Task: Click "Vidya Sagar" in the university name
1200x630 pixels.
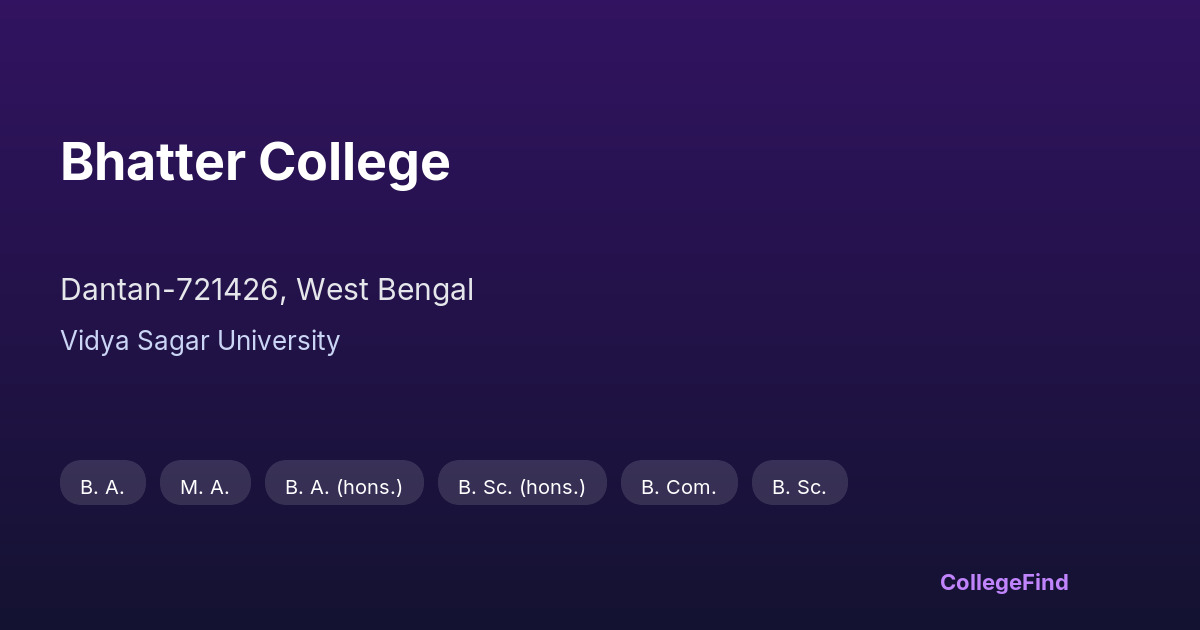Action: 135,341
